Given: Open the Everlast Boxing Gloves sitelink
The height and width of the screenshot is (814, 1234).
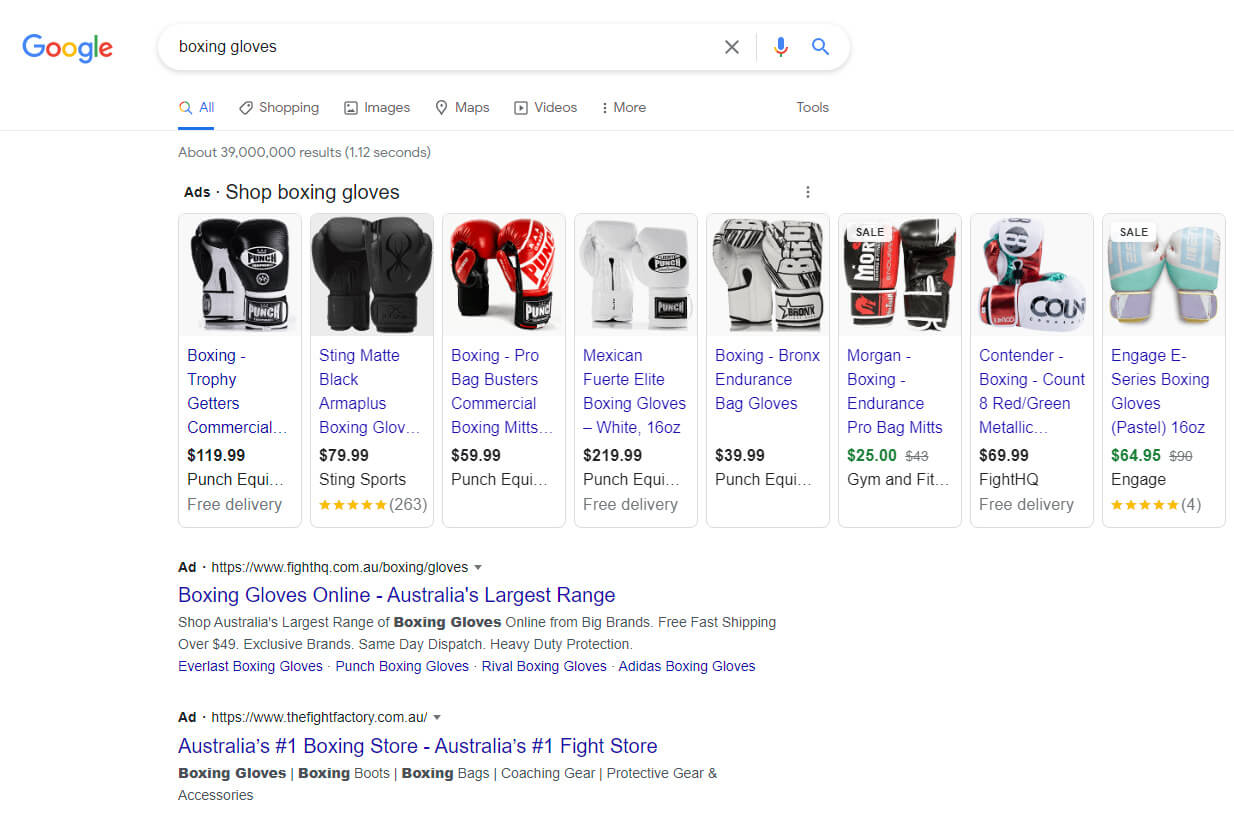Looking at the screenshot, I should click(x=250, y=666).
